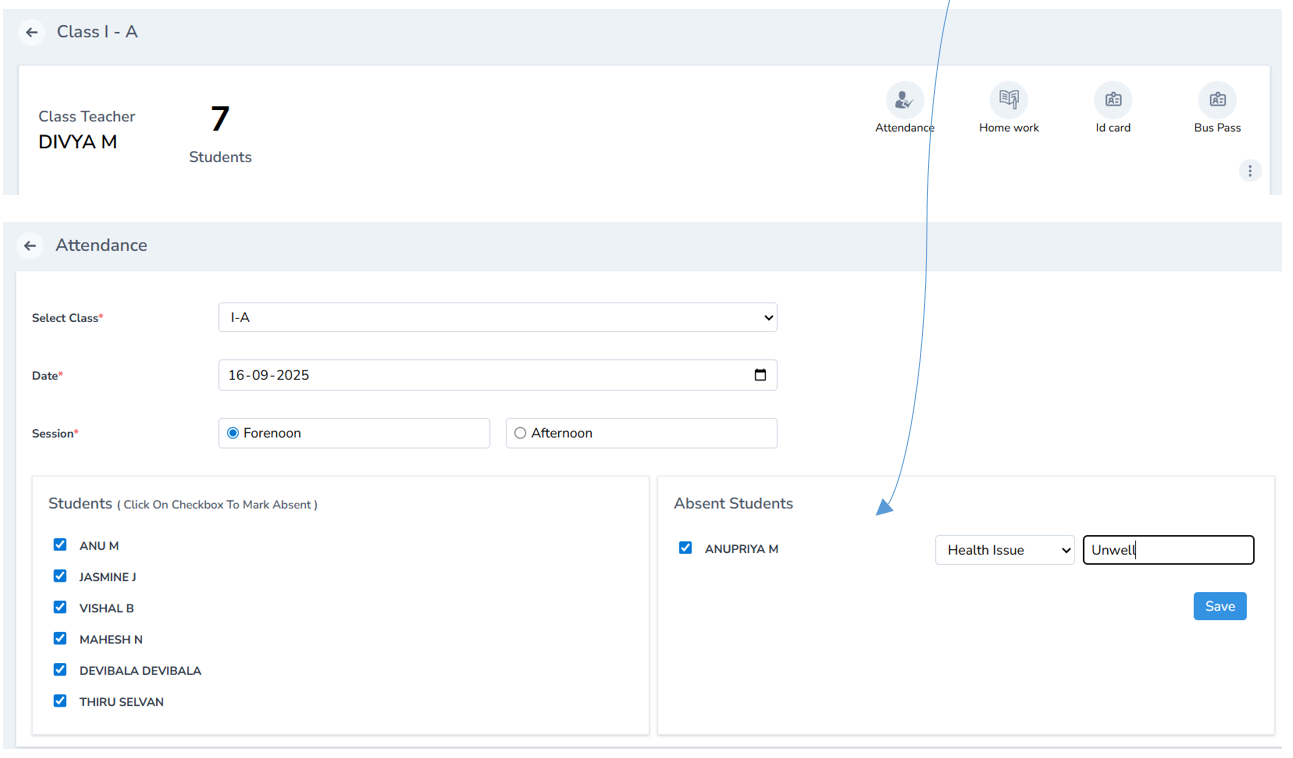Select the Afternoon session radio button

(520, 432)
